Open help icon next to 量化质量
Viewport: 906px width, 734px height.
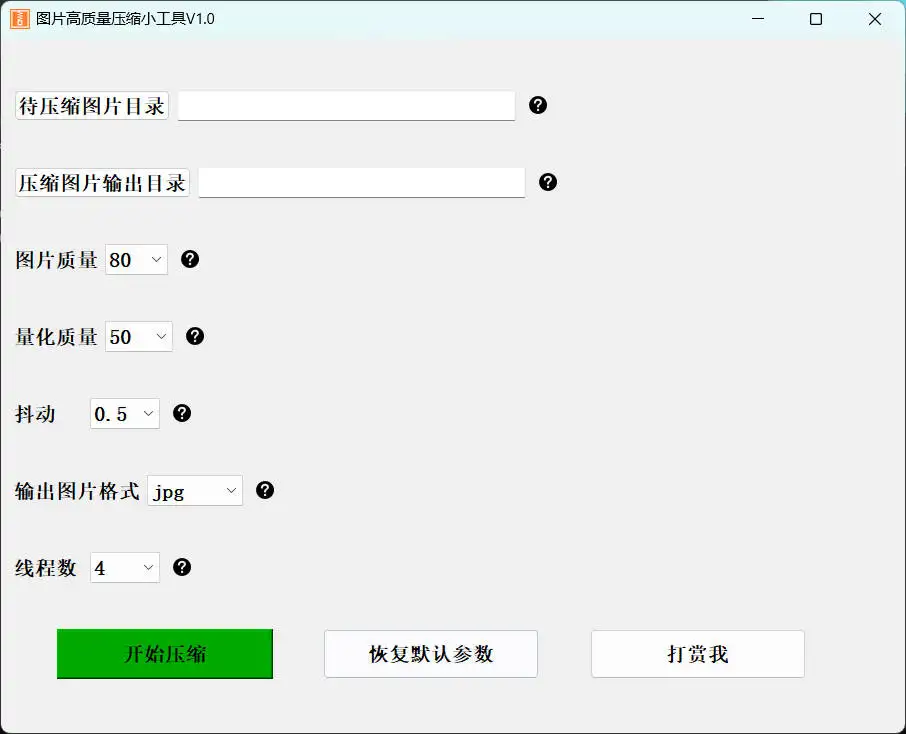click(195, 336)
